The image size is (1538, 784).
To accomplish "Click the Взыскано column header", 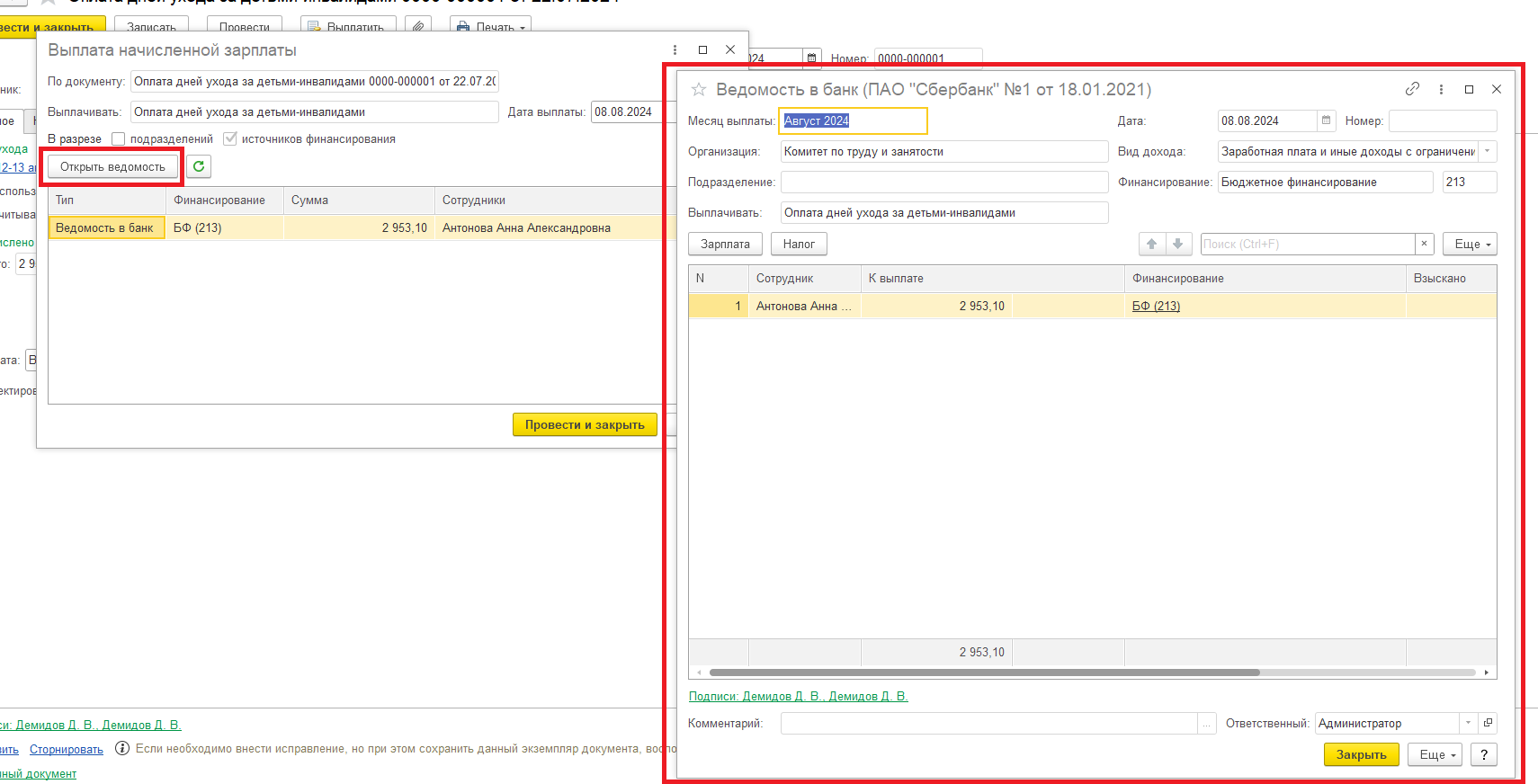I will 1451,278.
